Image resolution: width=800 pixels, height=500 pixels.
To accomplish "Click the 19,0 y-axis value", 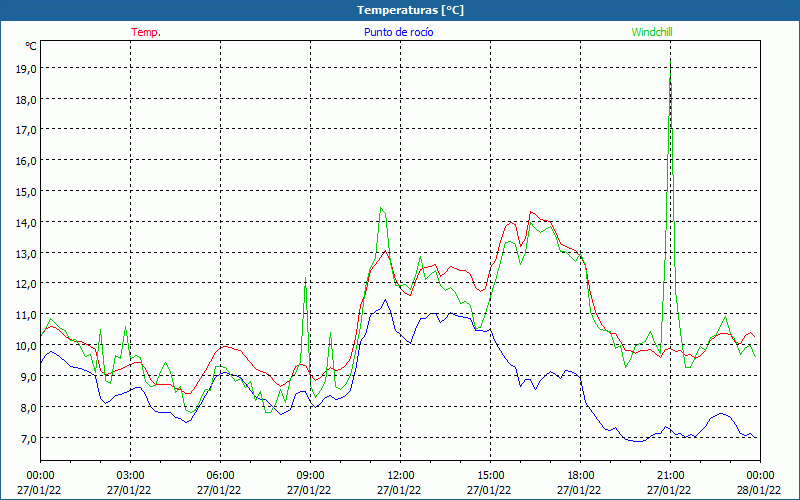I will [x=26, y=68].
